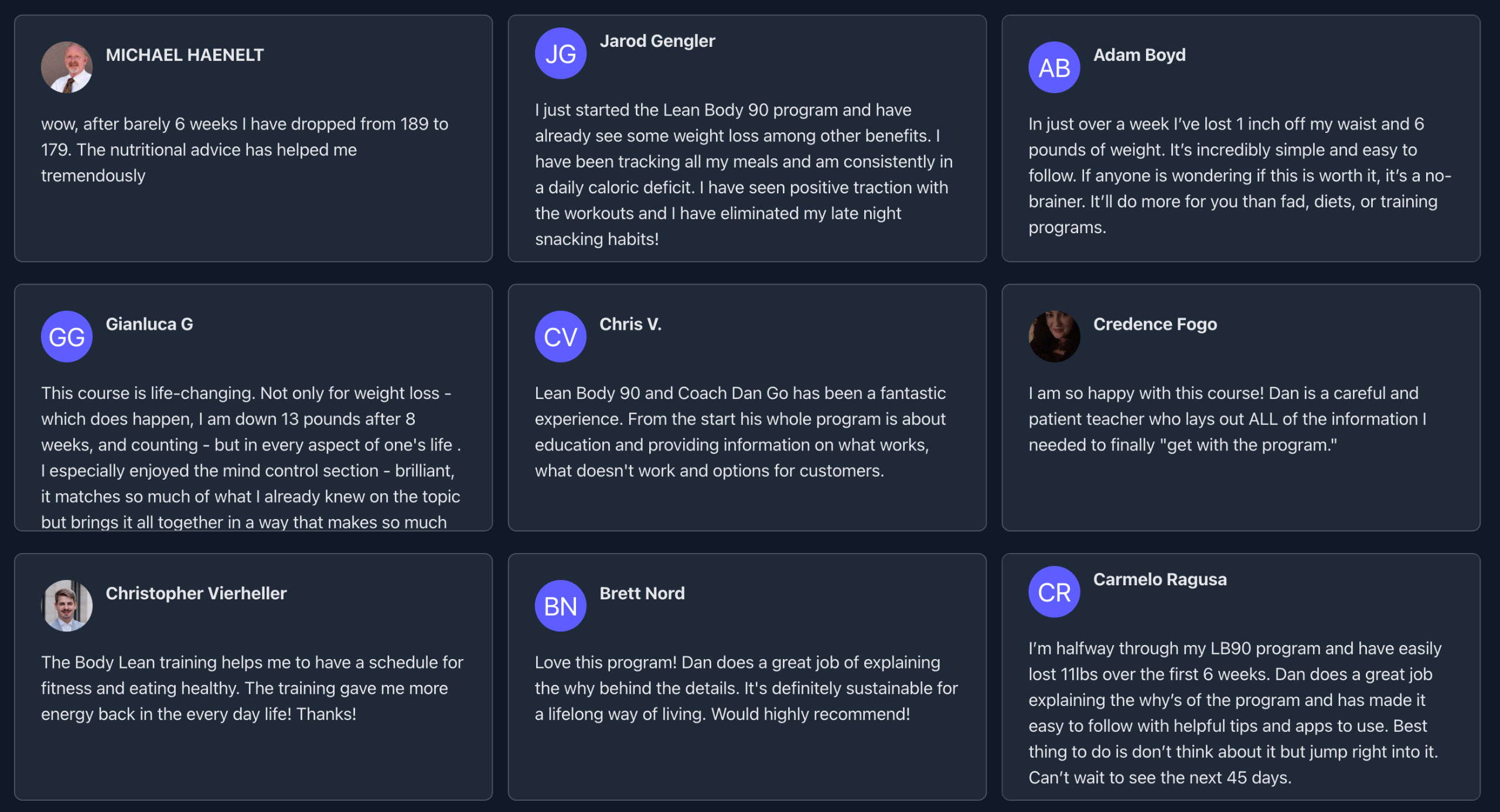Select the Brett Nord name heading
Viewport: 1500px width, 812px height.
pos(642,593)
